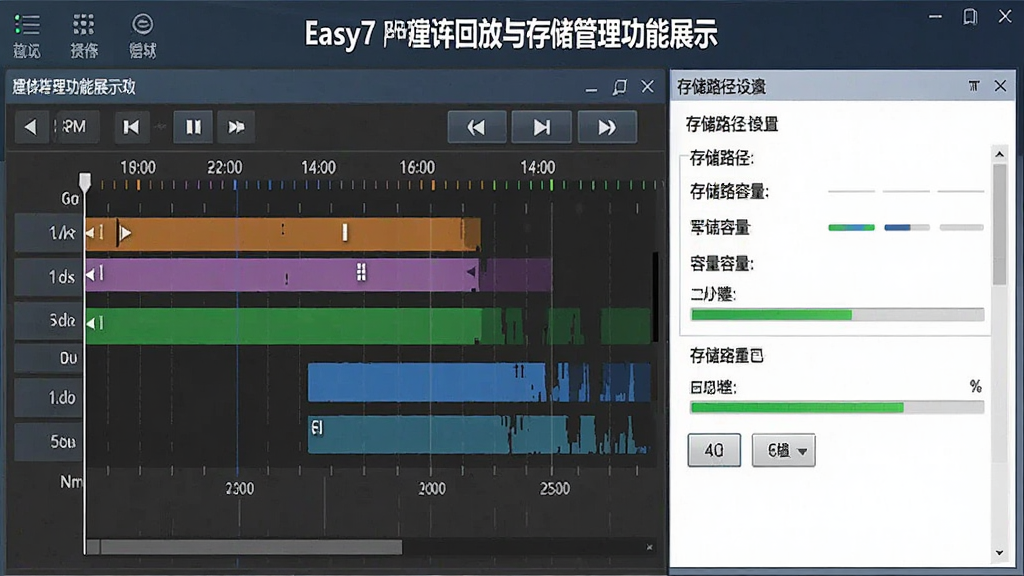Click the 存储路径: label
The height and width of the screenshot is (576, 1024).
coord(722,158)
